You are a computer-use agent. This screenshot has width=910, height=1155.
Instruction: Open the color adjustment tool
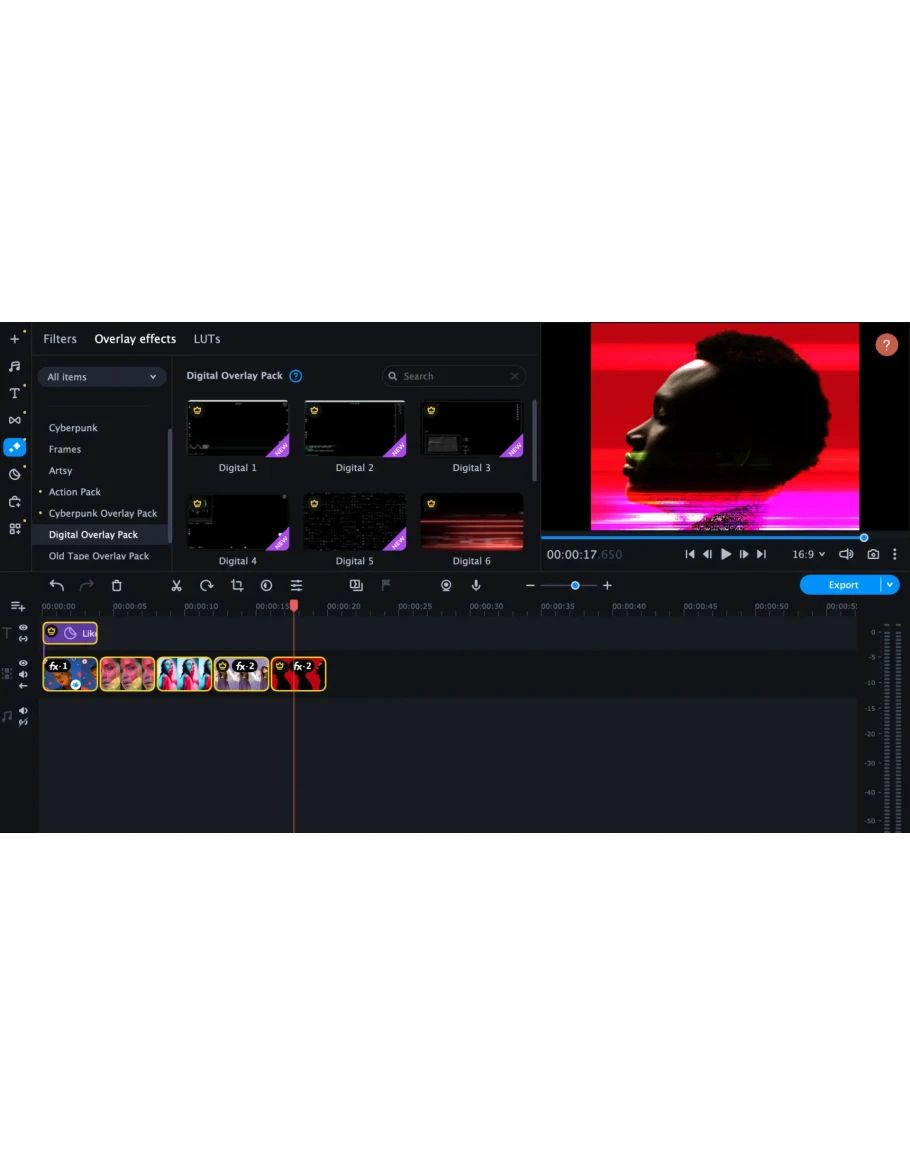pos(266,585)
